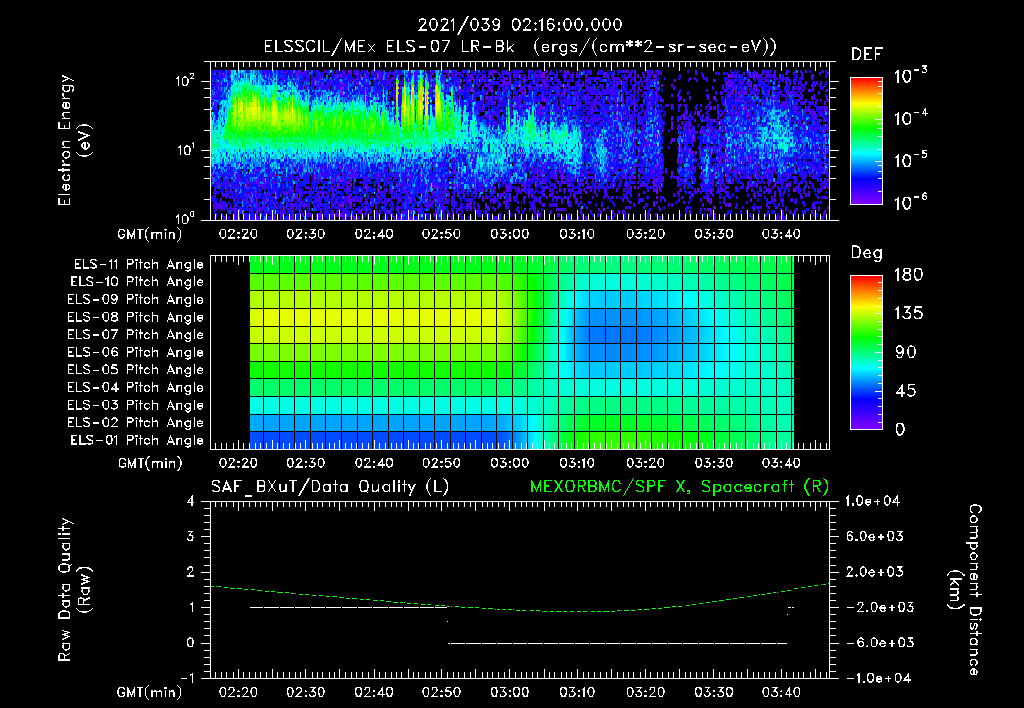Select the ELS-07 Pitch Angle row label
Screen dimensions: 1024x708
[x=135, y=334]
